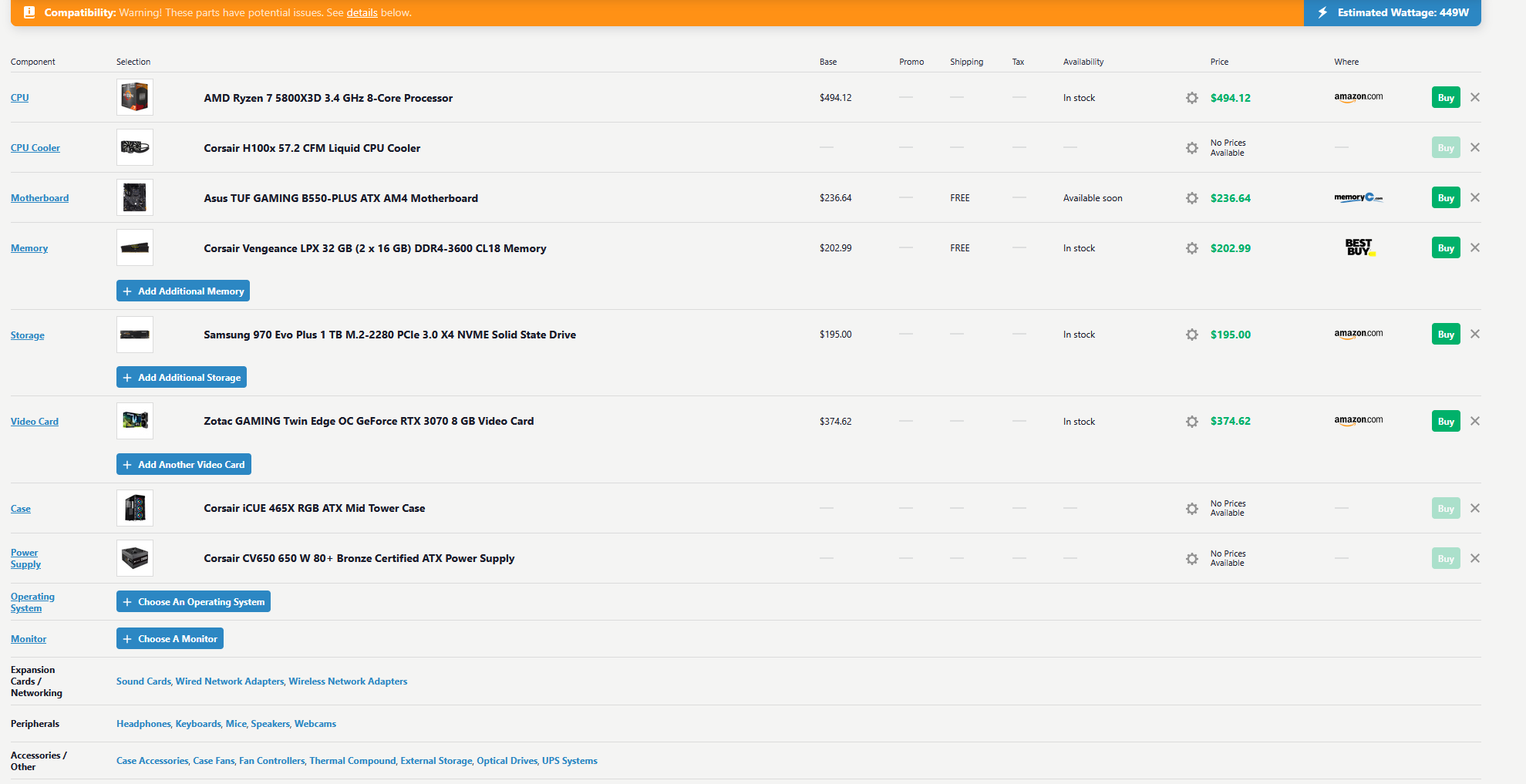Open the Zotac video card thumbnail
This screenshot has height=784, width=1526.
pyautogui.click(x=135, y=421)
